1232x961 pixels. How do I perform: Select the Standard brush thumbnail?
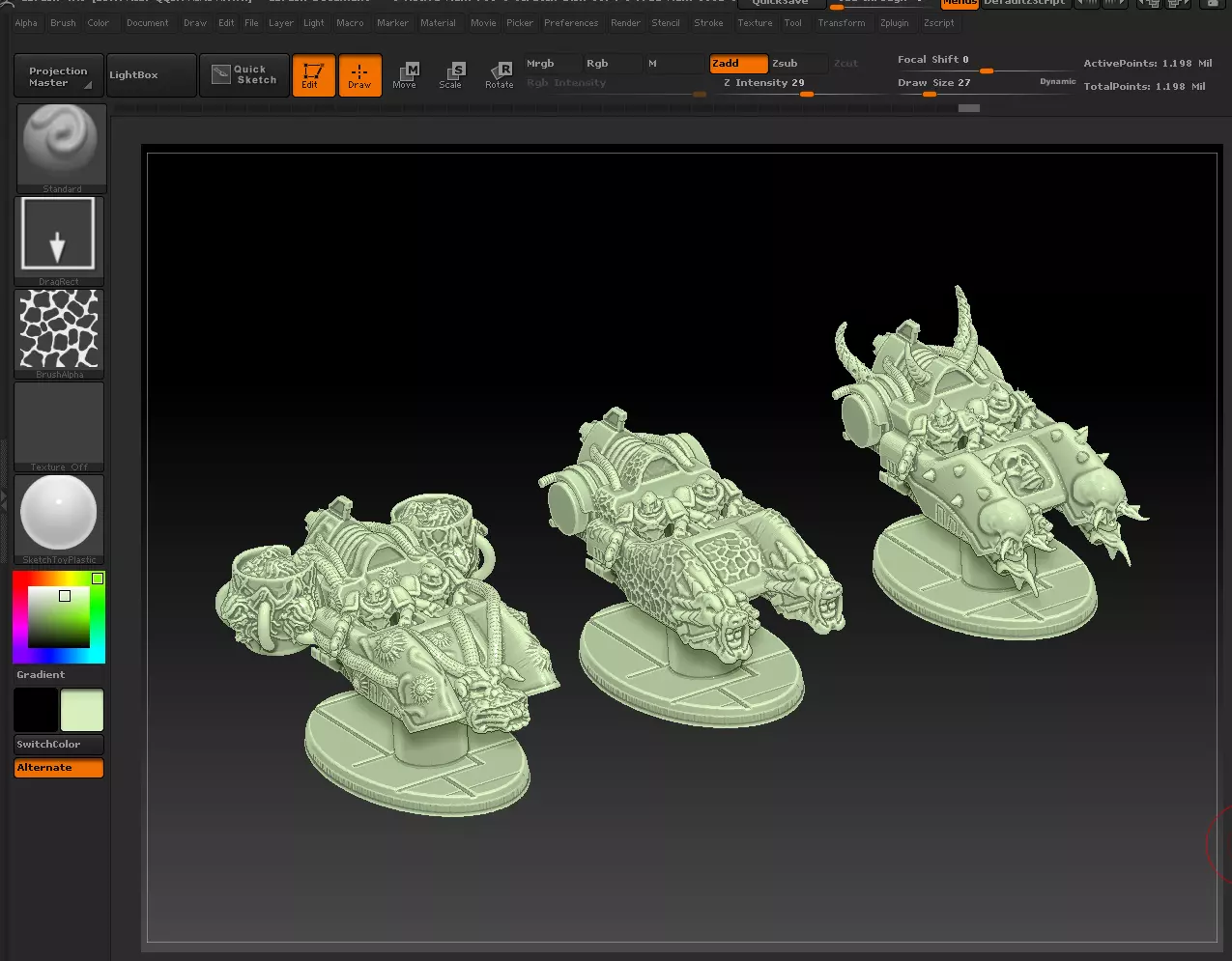click(62, 148)
